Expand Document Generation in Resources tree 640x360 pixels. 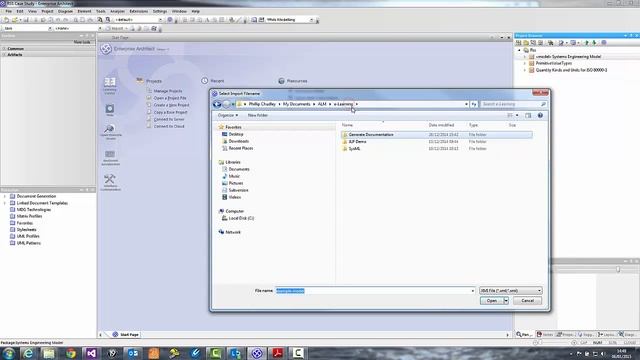[x=5, y=196]
